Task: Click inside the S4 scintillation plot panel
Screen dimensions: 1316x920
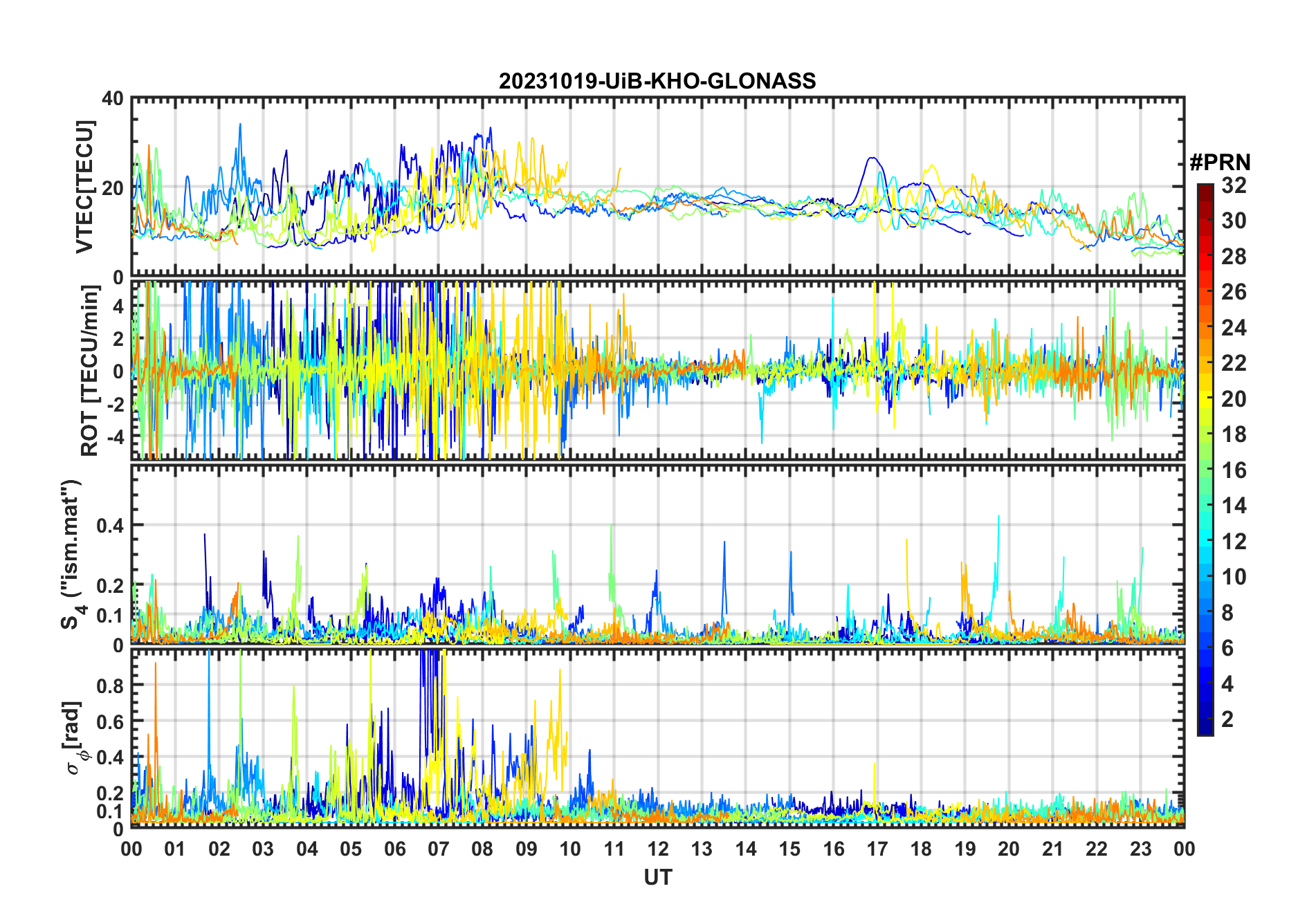Action: pos(657,554)
